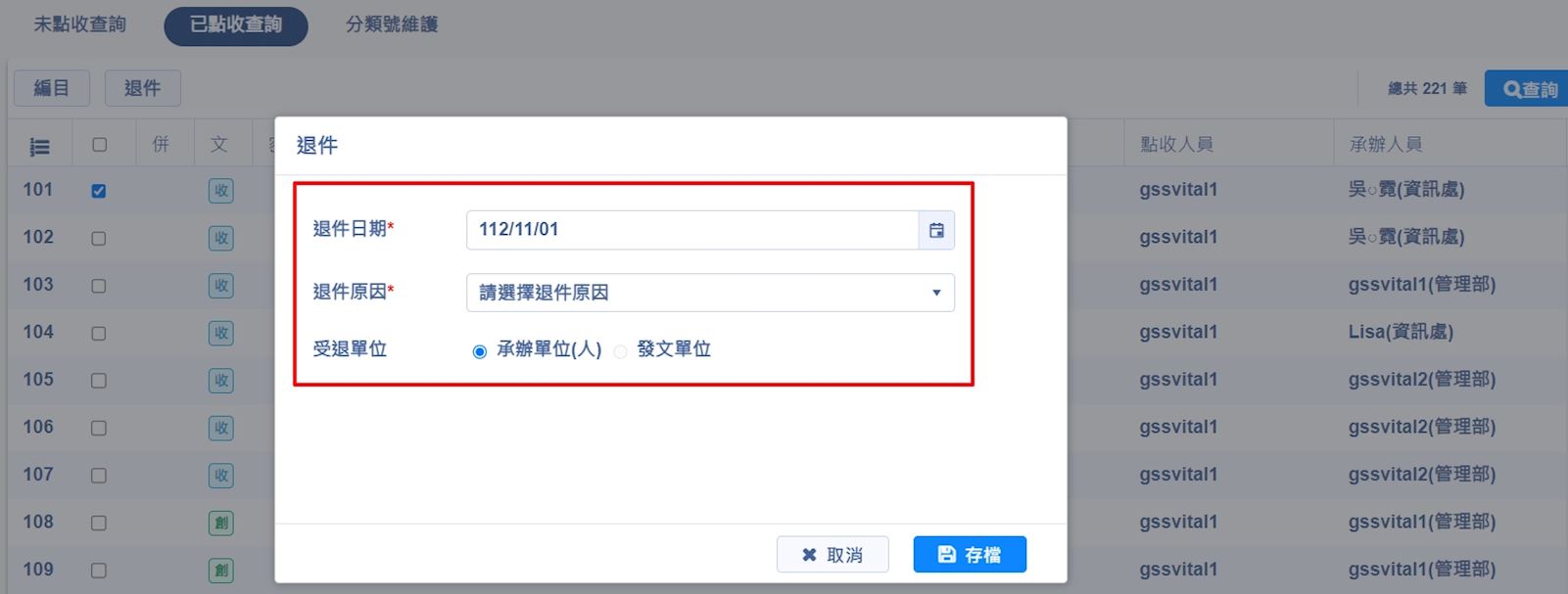Click the 併 column header

point(161,145)
